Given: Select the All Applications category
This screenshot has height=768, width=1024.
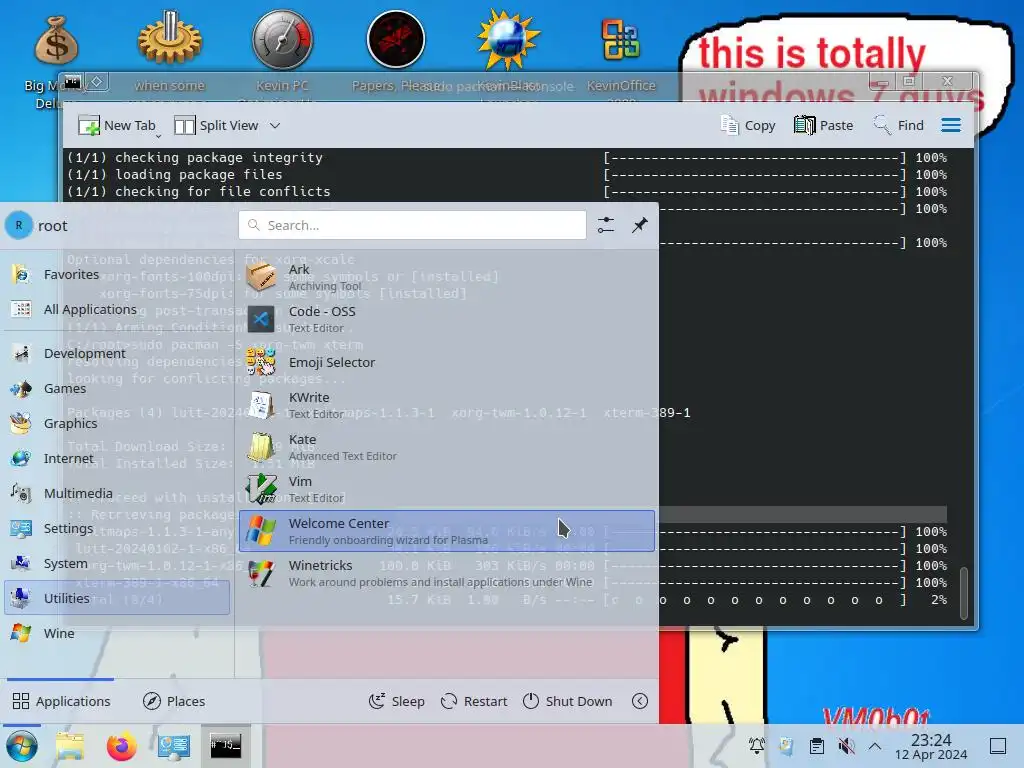Looking at the screenshot, I should [x=117, y=310].
